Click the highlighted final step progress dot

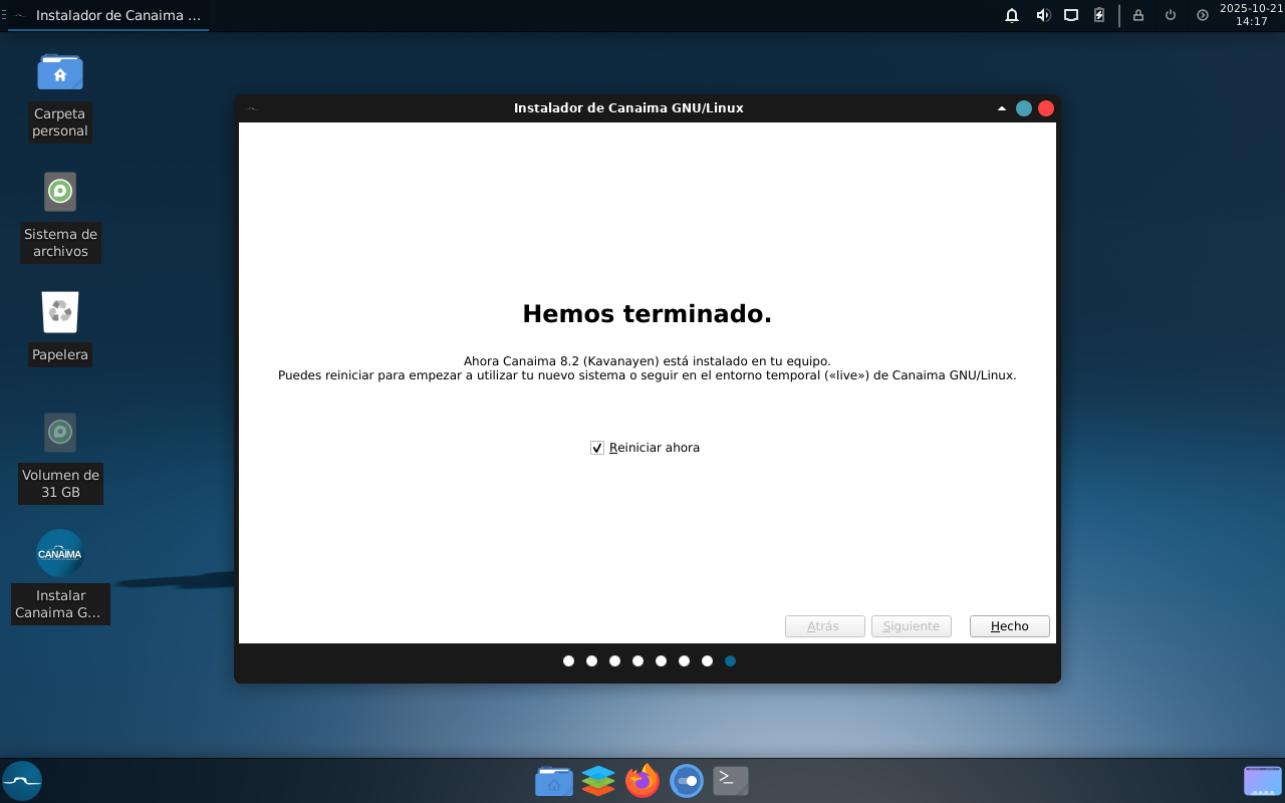(x=730, y=661)
